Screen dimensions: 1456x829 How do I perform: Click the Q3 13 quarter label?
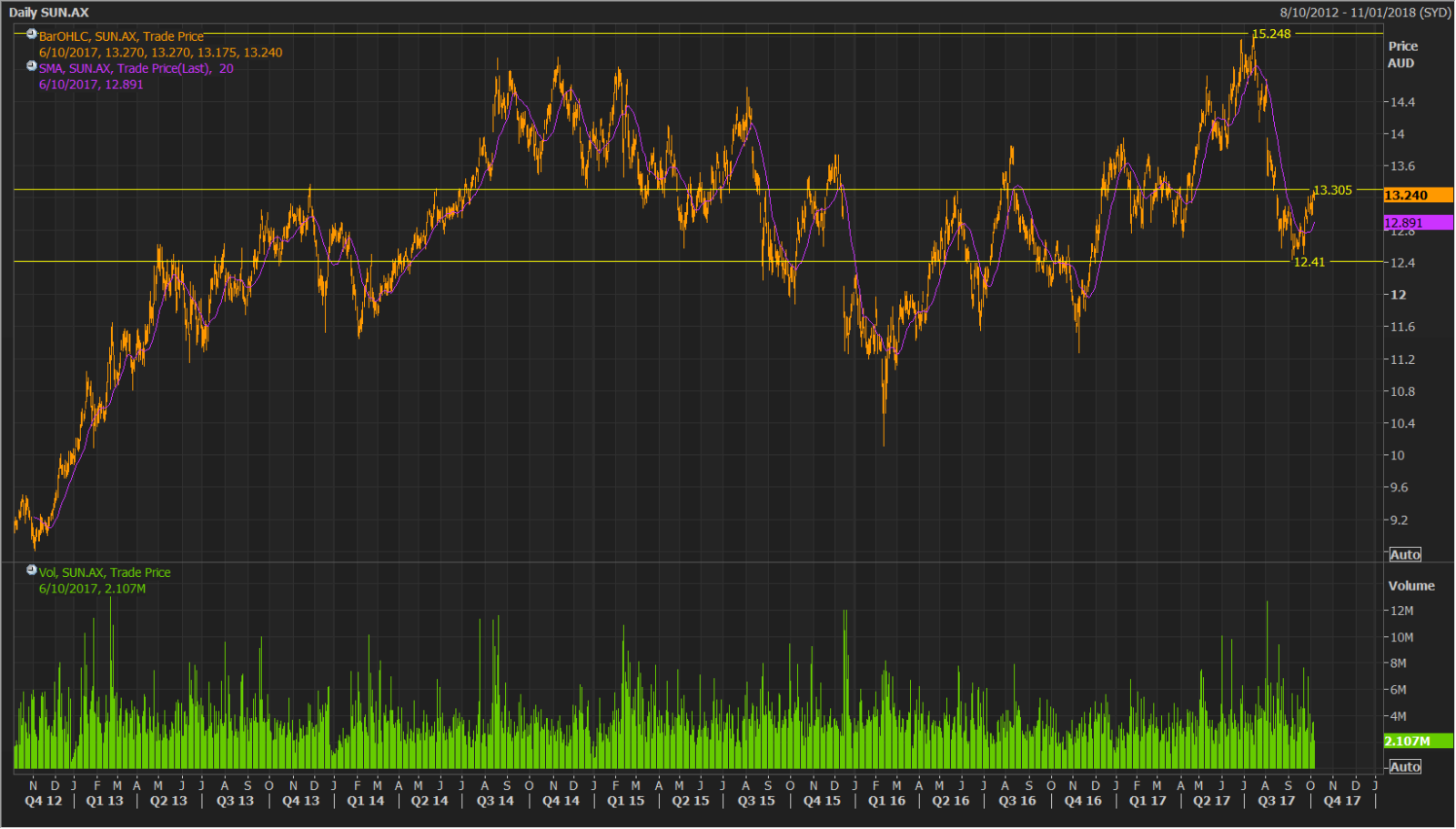[x=235, y=801]
